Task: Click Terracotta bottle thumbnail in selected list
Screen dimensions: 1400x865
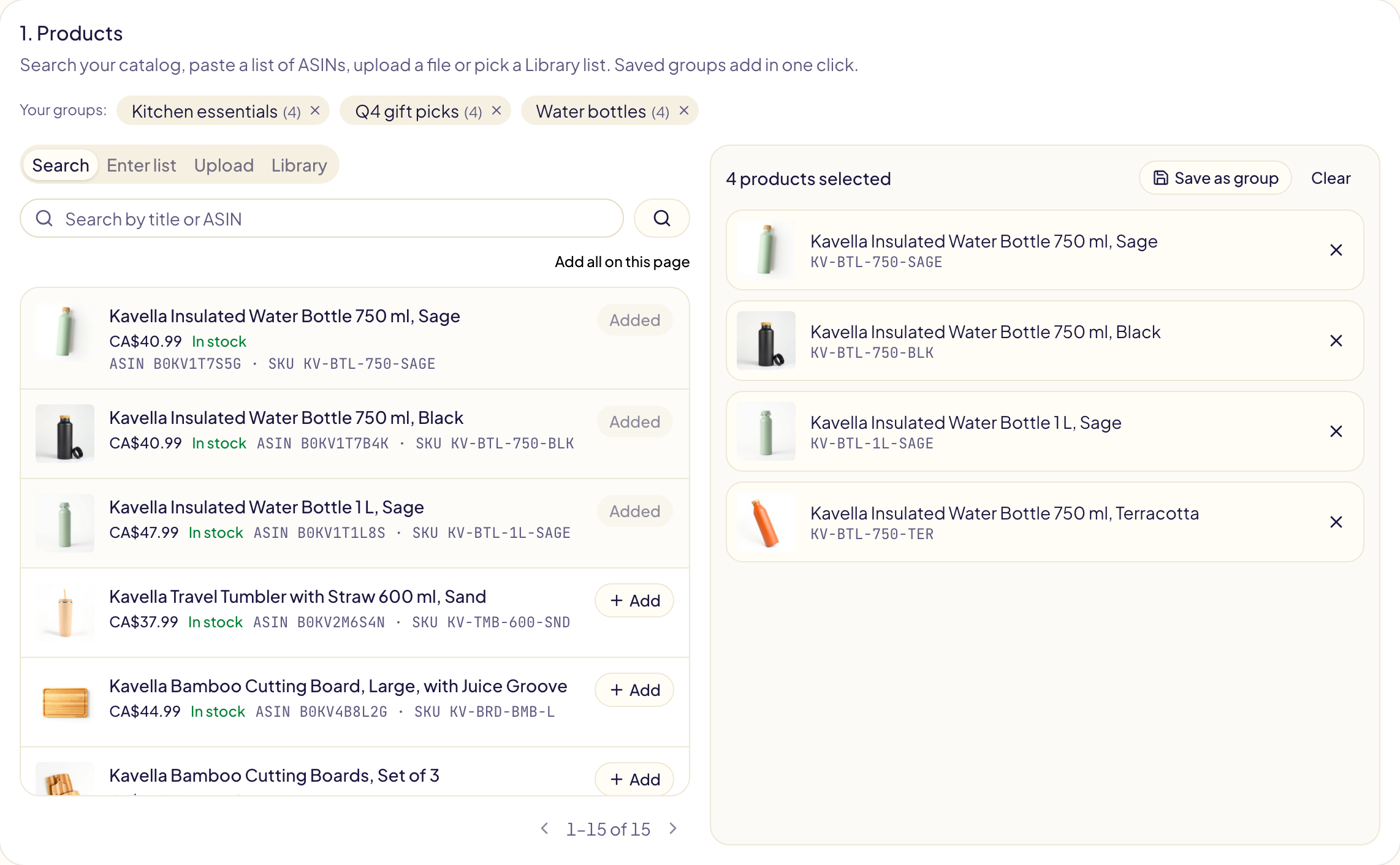Action: [x=766, y=522]
